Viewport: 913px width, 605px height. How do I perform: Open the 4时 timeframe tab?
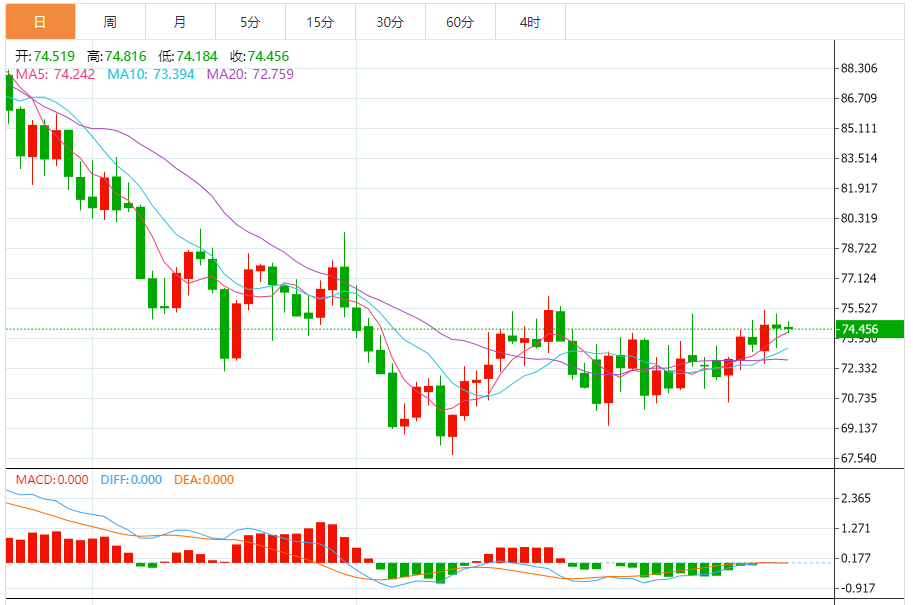pos(530,22)
